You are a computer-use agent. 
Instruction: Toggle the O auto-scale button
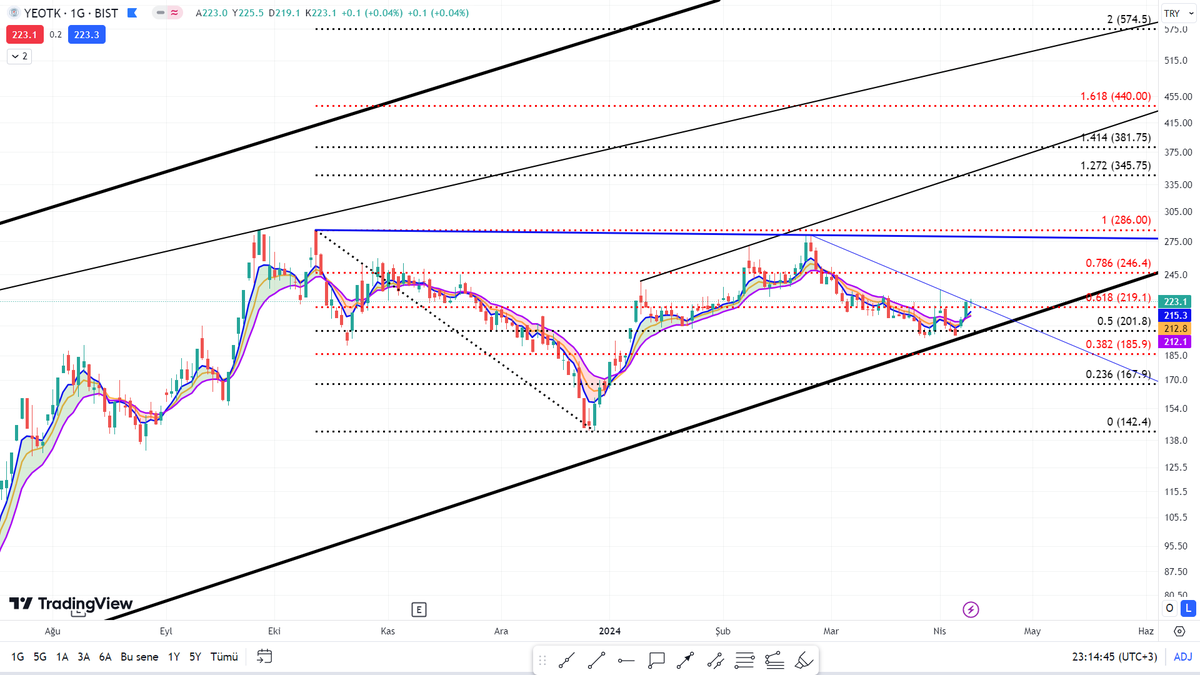click(x=1169, y=608)
